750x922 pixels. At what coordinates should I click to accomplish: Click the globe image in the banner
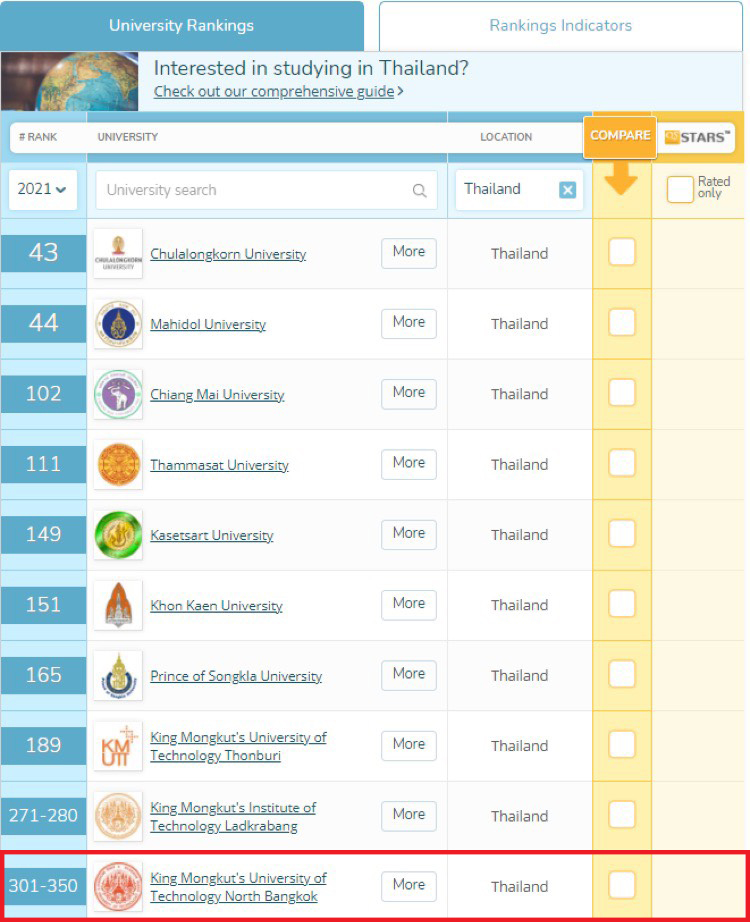[69, 81]
